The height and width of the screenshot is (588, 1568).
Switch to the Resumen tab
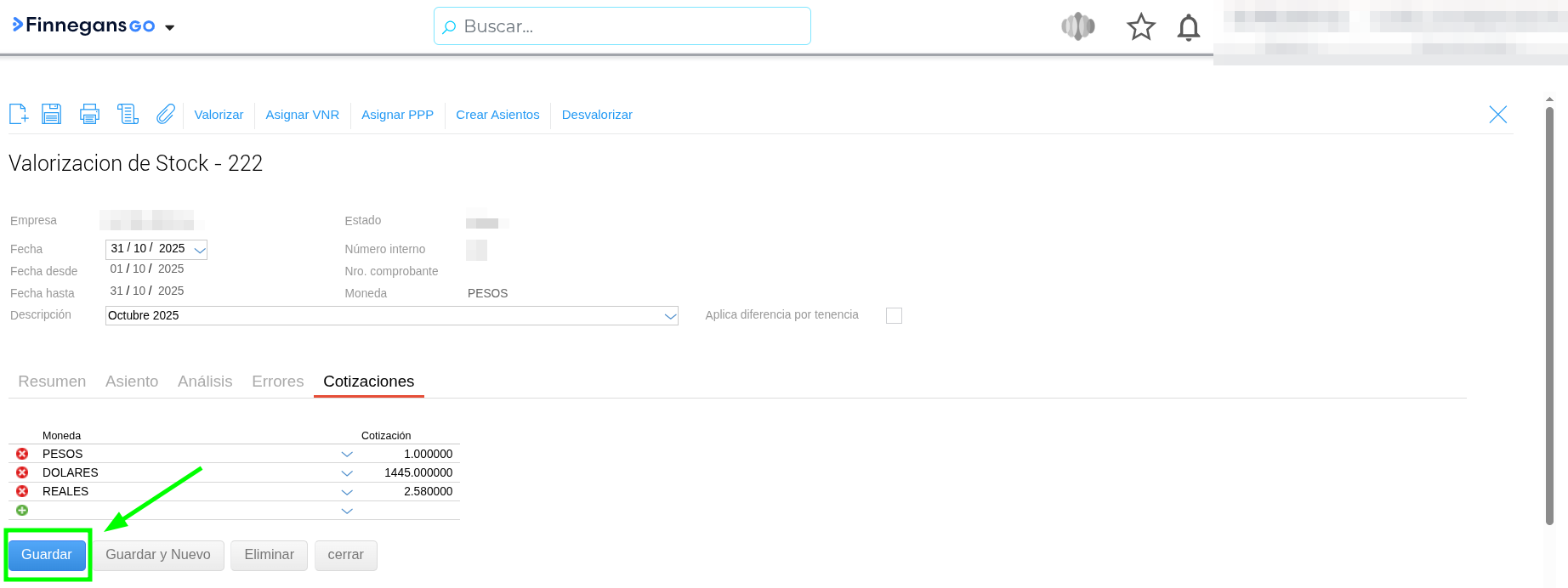click(52, 382)
